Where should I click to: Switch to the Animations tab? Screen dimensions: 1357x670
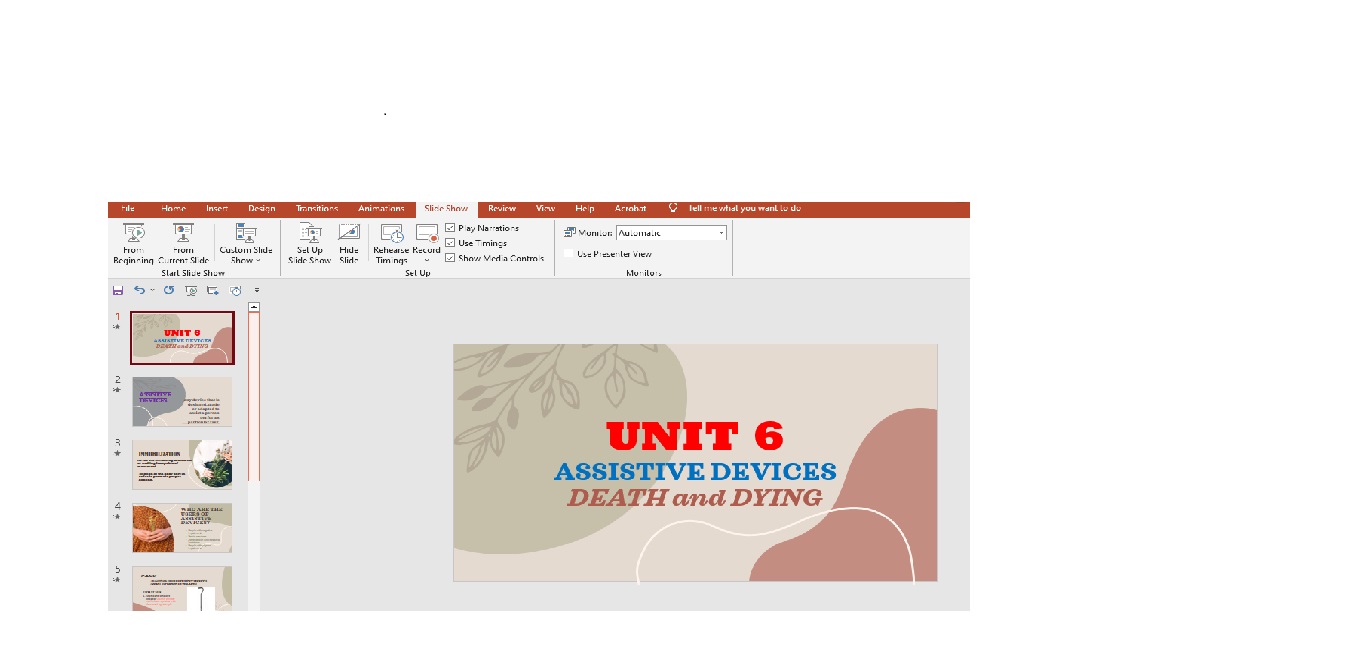381,209
